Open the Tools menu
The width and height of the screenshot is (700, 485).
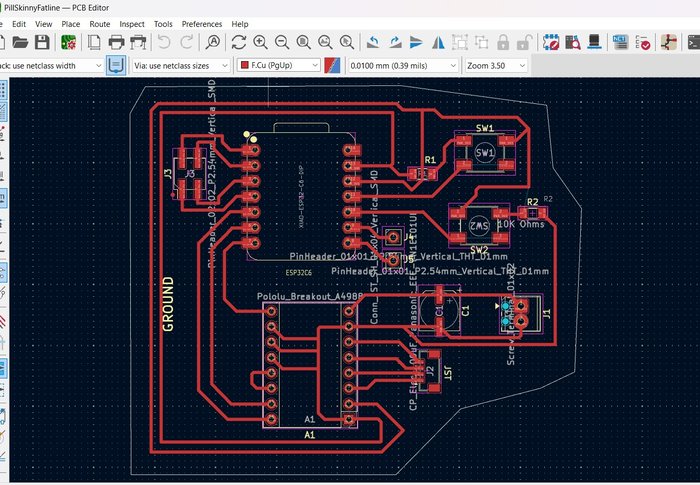[163, 24]
